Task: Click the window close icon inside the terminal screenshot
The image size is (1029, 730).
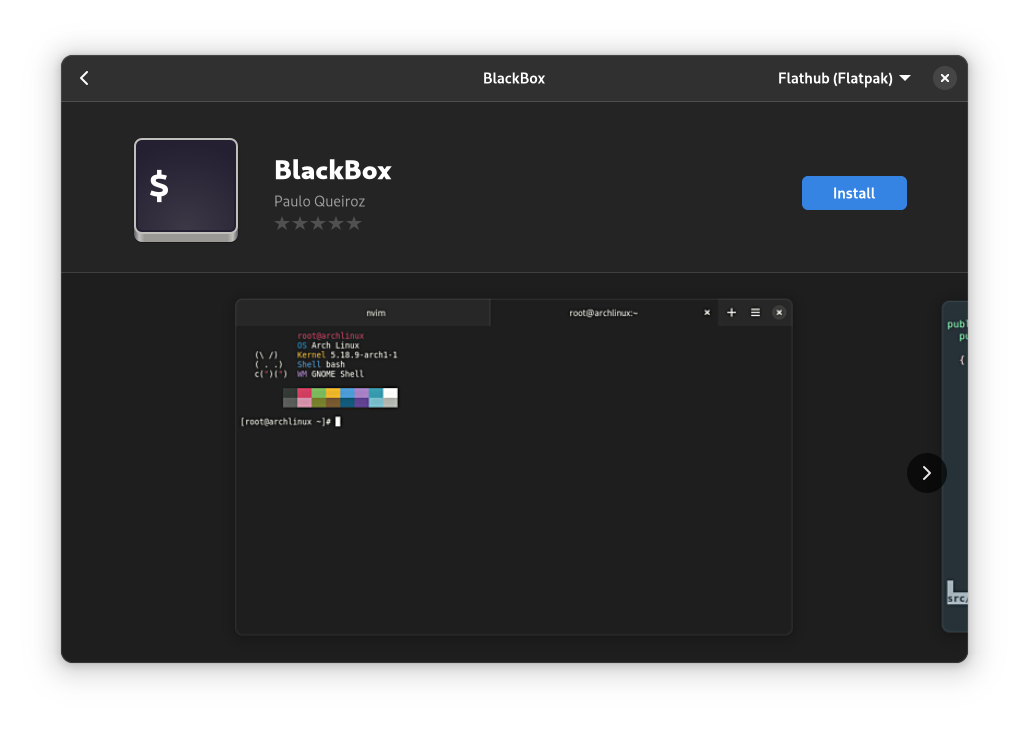Action: [x=779, y=312]
